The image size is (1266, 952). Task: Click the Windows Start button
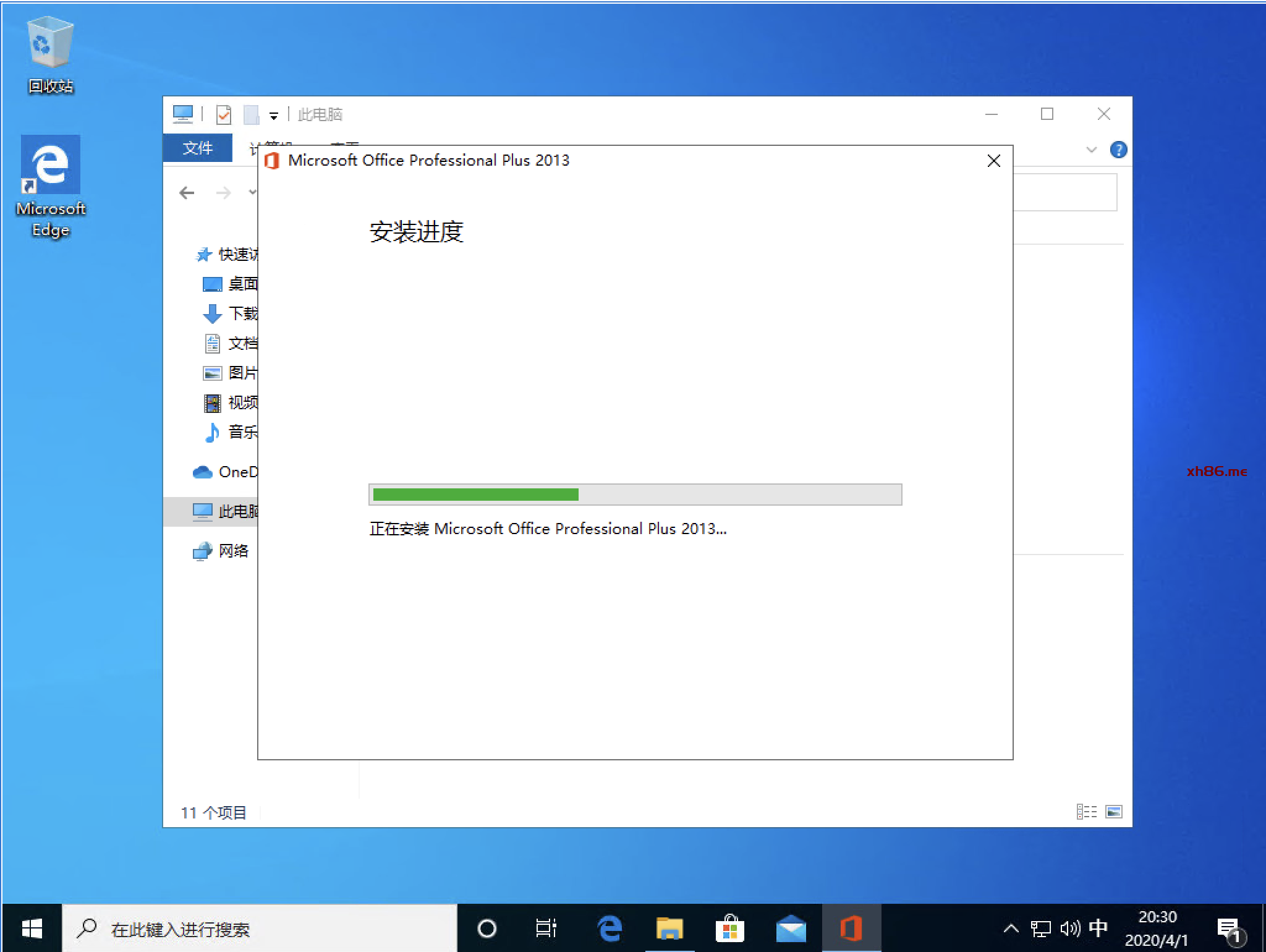point(32,929)
